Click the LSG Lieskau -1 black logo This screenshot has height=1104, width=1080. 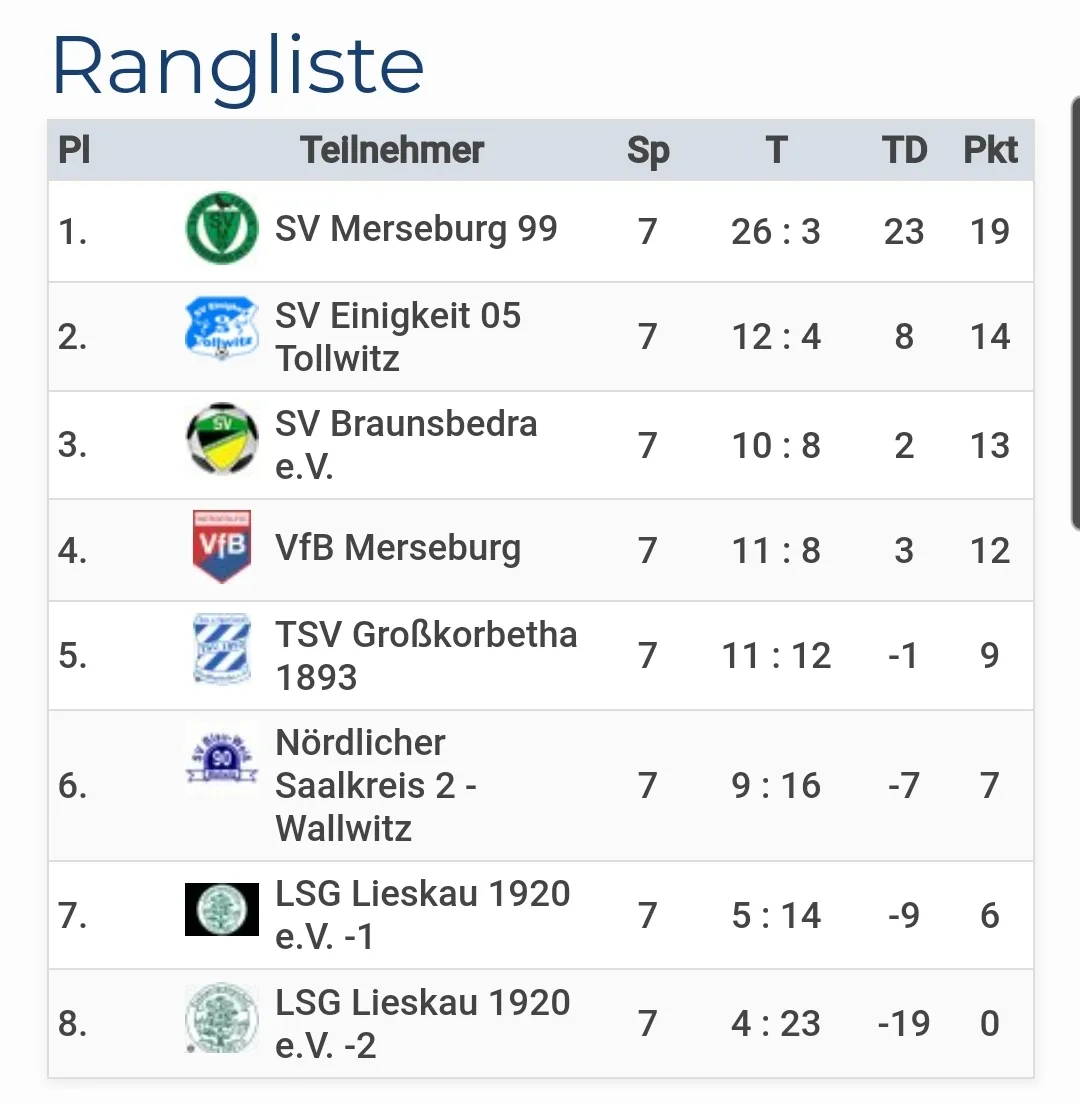(221, 910)
